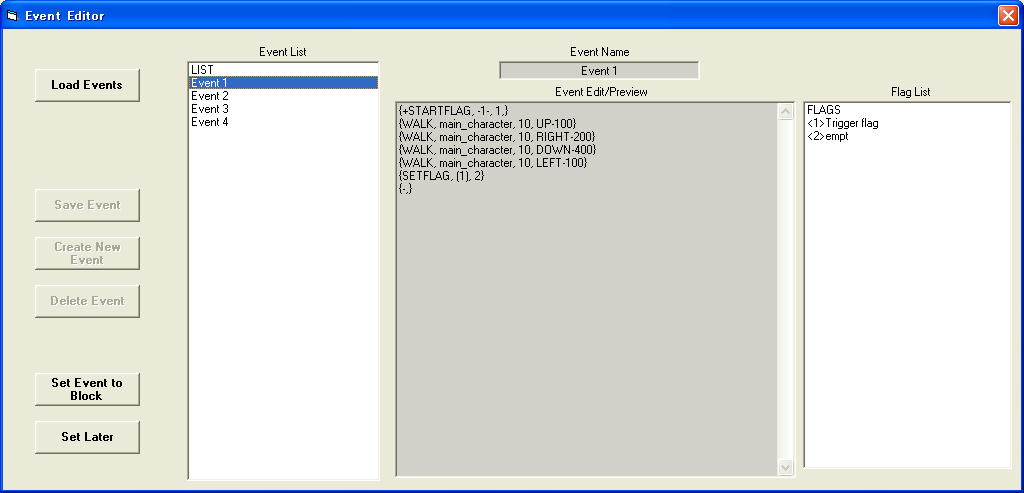Select the FLAGS header in Flag List
Viewport: 1024px width, 493px height.
point(823,110)
